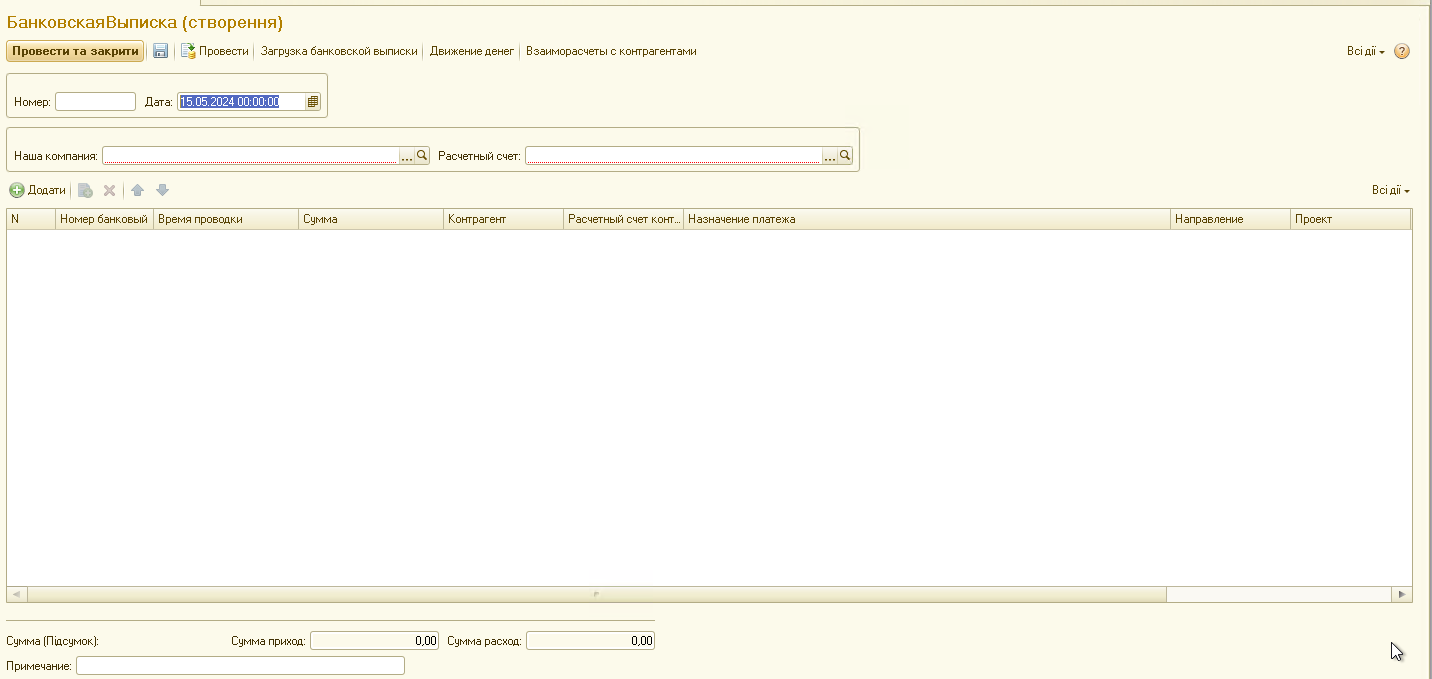Click the table horizontal scrollbar thumb
This screenshot has width=1432, height=679.
(596, 594)
